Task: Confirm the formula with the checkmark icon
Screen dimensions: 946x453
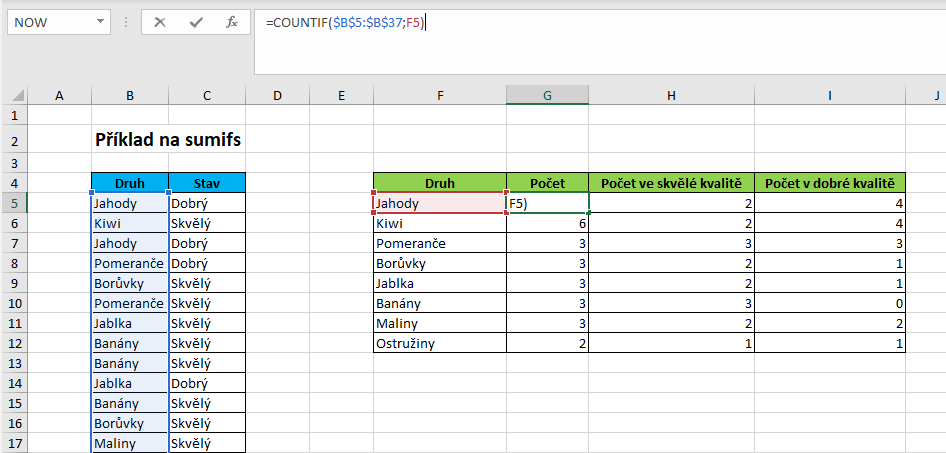Action: 195,23
